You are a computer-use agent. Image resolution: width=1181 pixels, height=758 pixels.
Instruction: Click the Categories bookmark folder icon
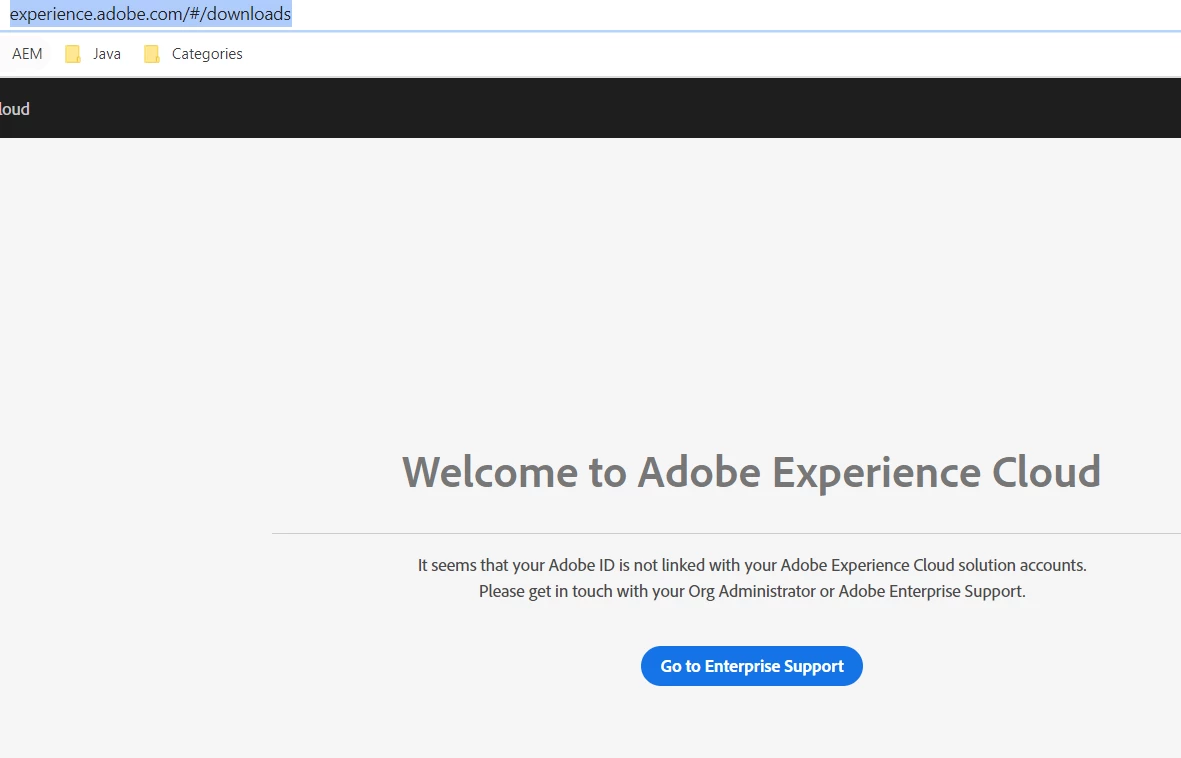[151, 54]
